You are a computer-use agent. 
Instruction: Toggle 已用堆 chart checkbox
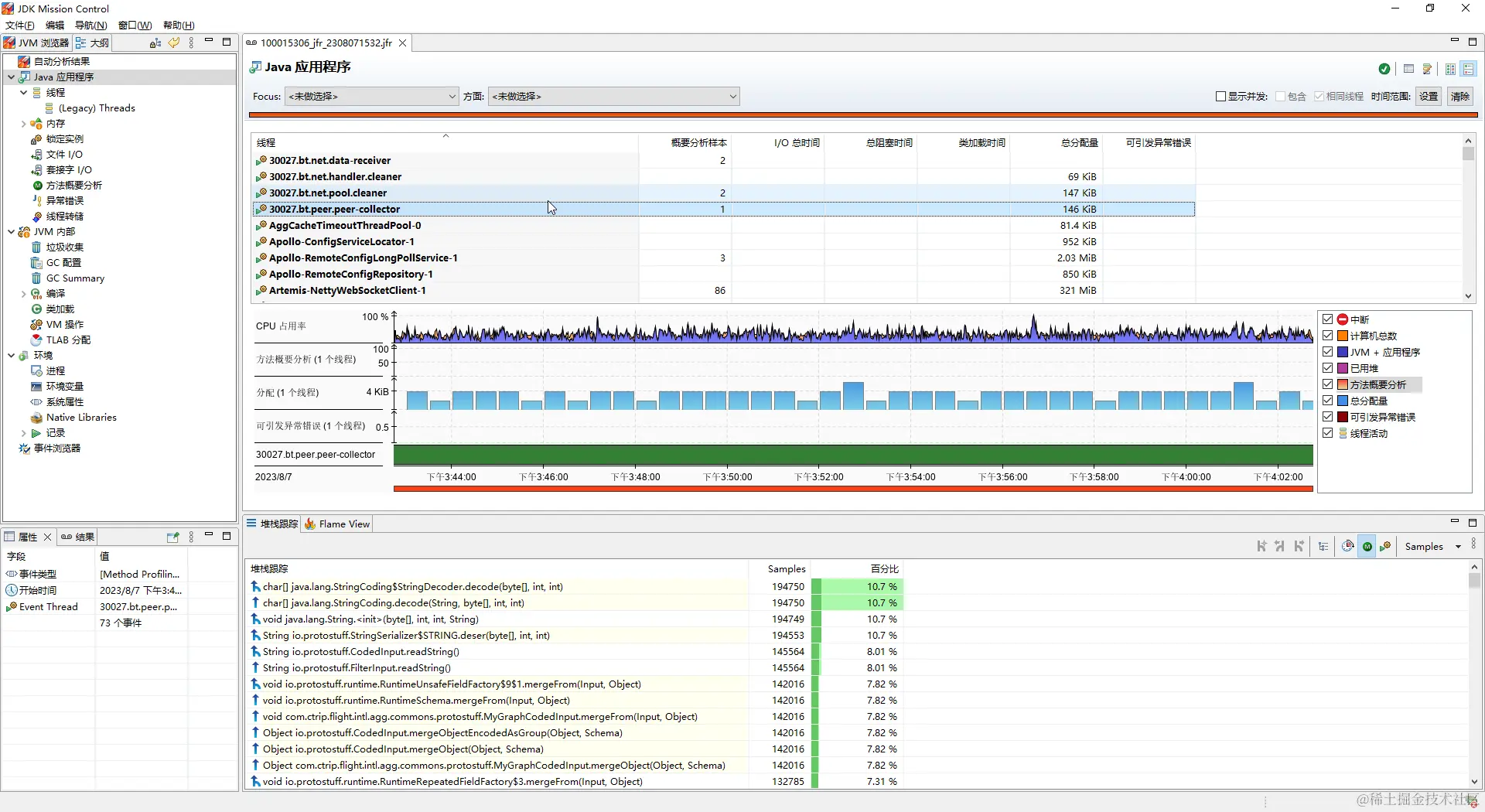coord(1328,368)
